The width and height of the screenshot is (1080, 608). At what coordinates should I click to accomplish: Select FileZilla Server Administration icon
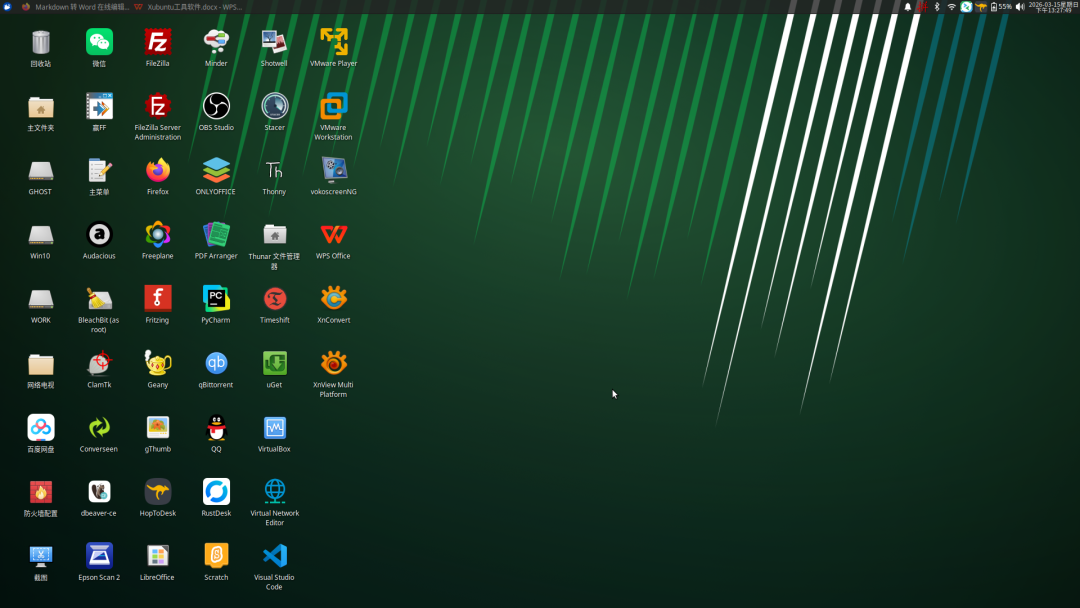(x=158, y=117)
